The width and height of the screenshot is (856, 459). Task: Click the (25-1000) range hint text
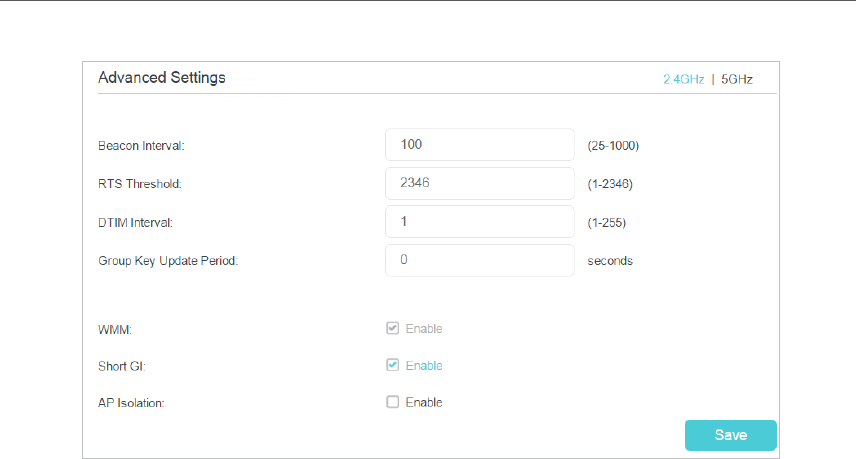click(613, 146)
